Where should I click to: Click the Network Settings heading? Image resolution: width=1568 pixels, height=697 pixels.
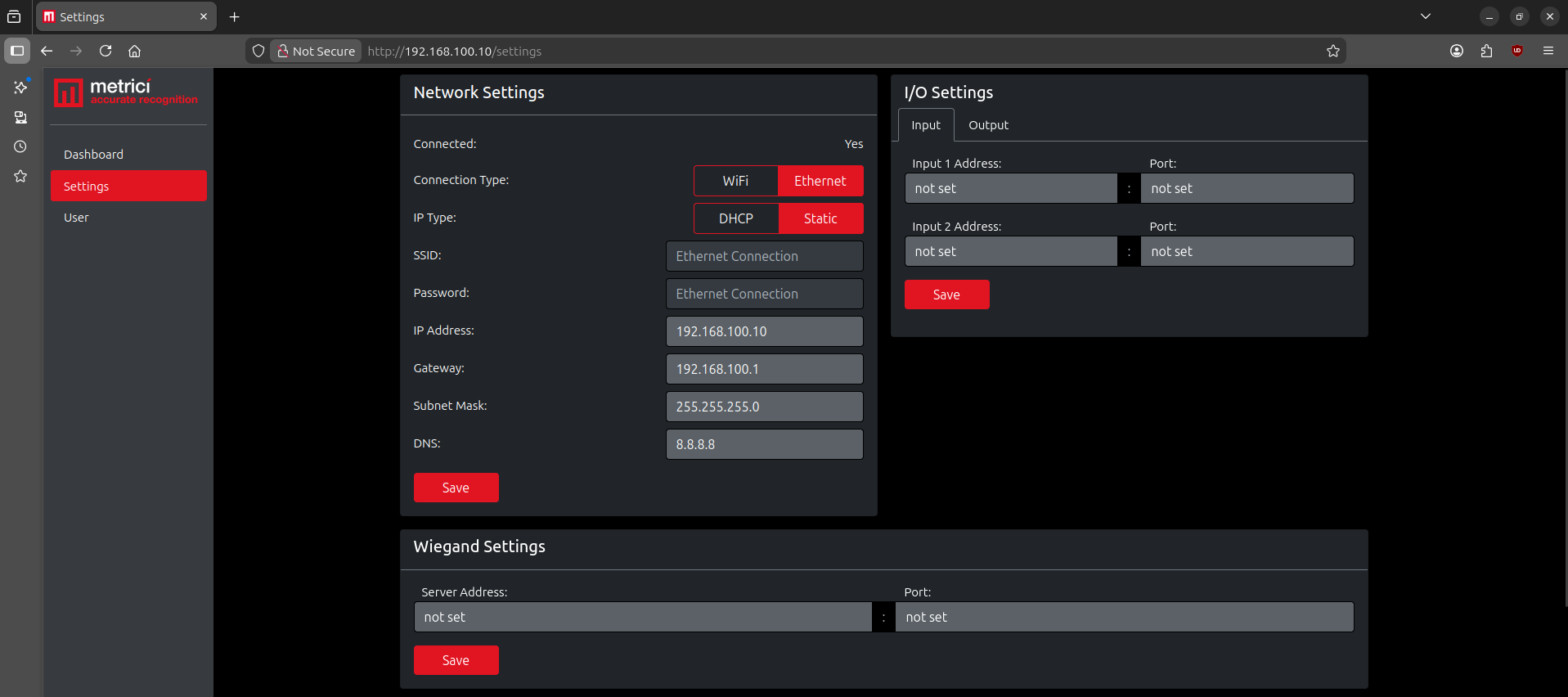(478, 92)
